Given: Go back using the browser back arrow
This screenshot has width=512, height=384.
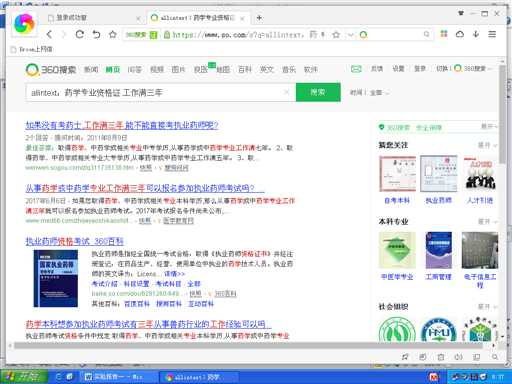Looking at the screenshot, I should (49, 34).
